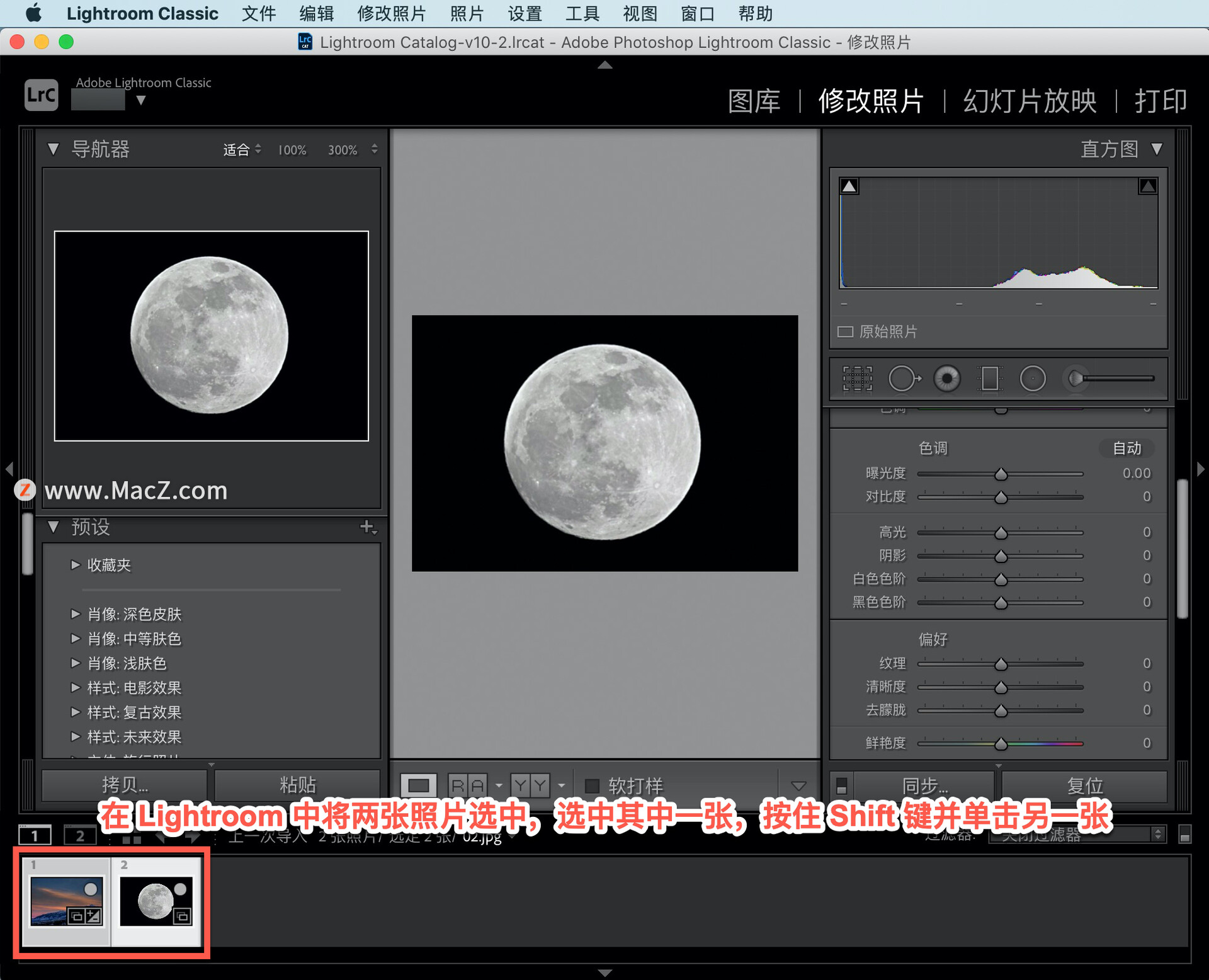Switch to the 图库 module

(x=754, y=101)
